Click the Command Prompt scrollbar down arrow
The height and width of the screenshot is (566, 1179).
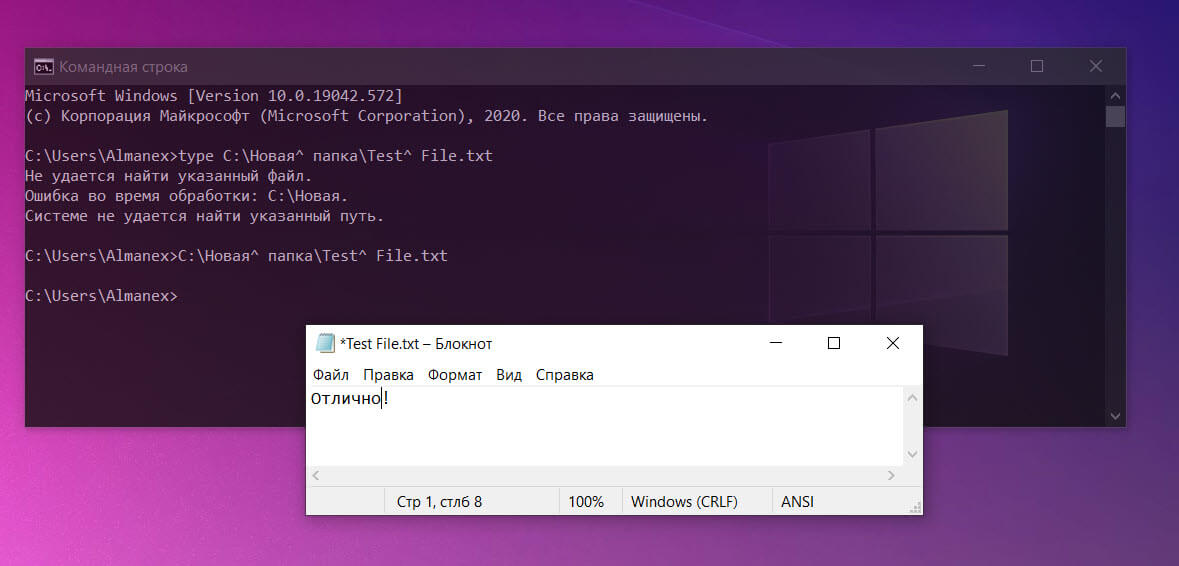point(1116,416)
